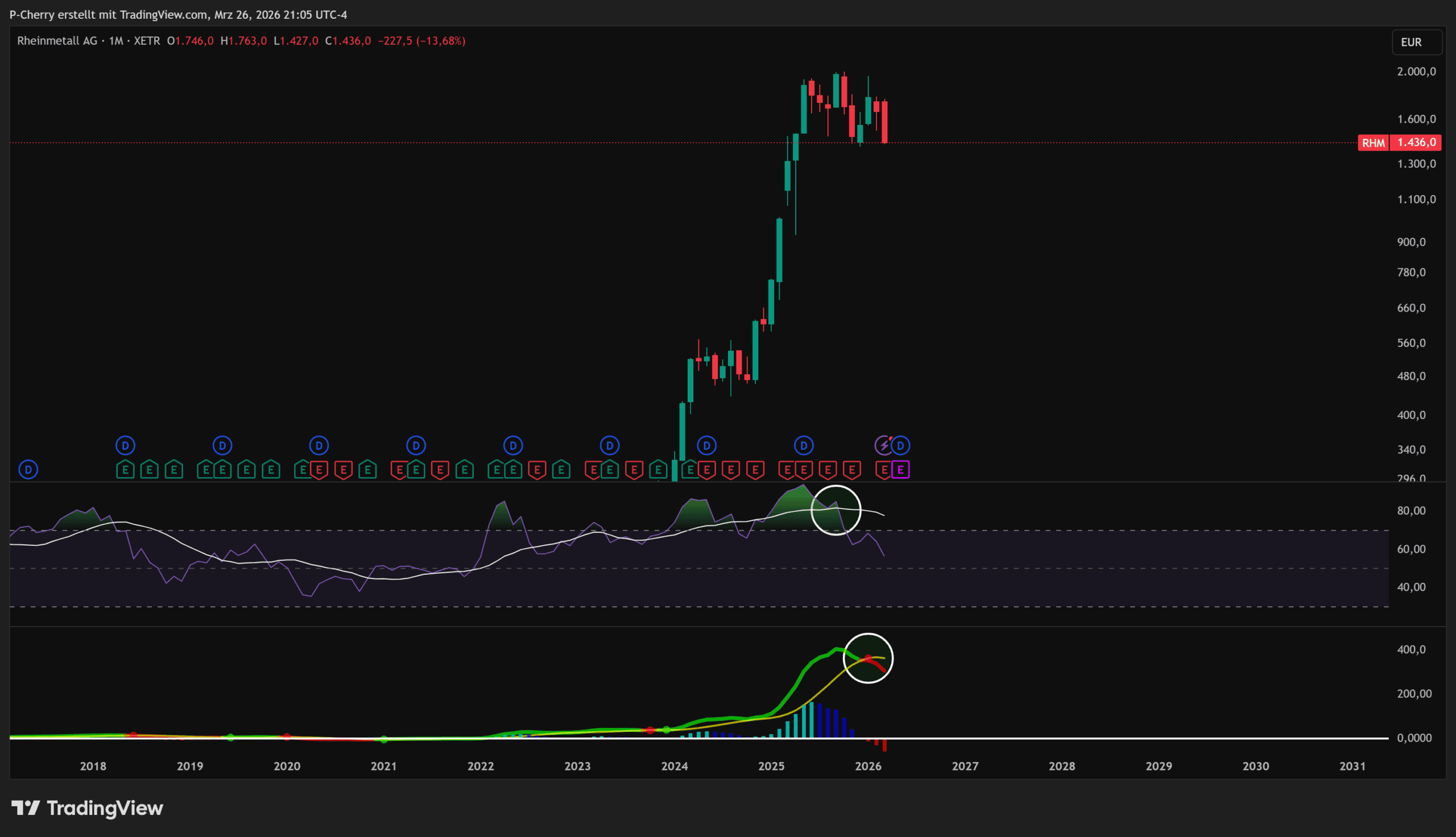Click the dividend D marker above 2021

[x=416, y=445]
